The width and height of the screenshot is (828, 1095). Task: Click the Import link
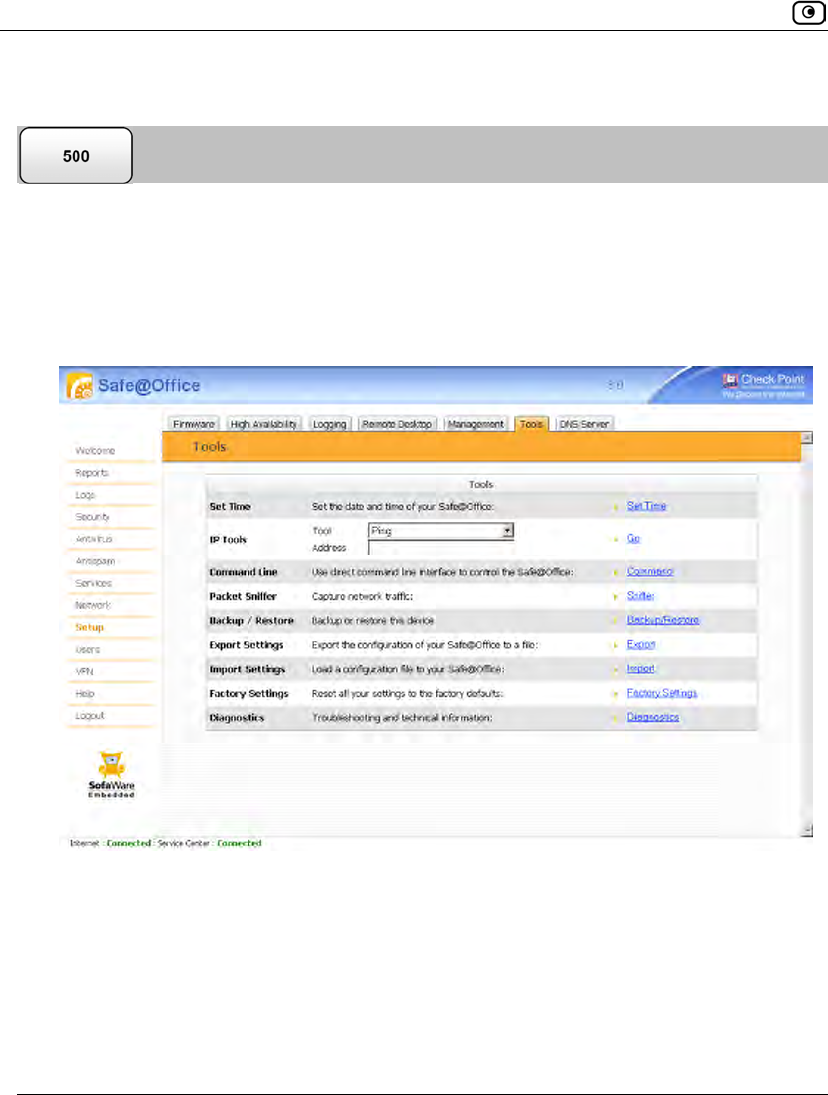click(x=640, y=668)
